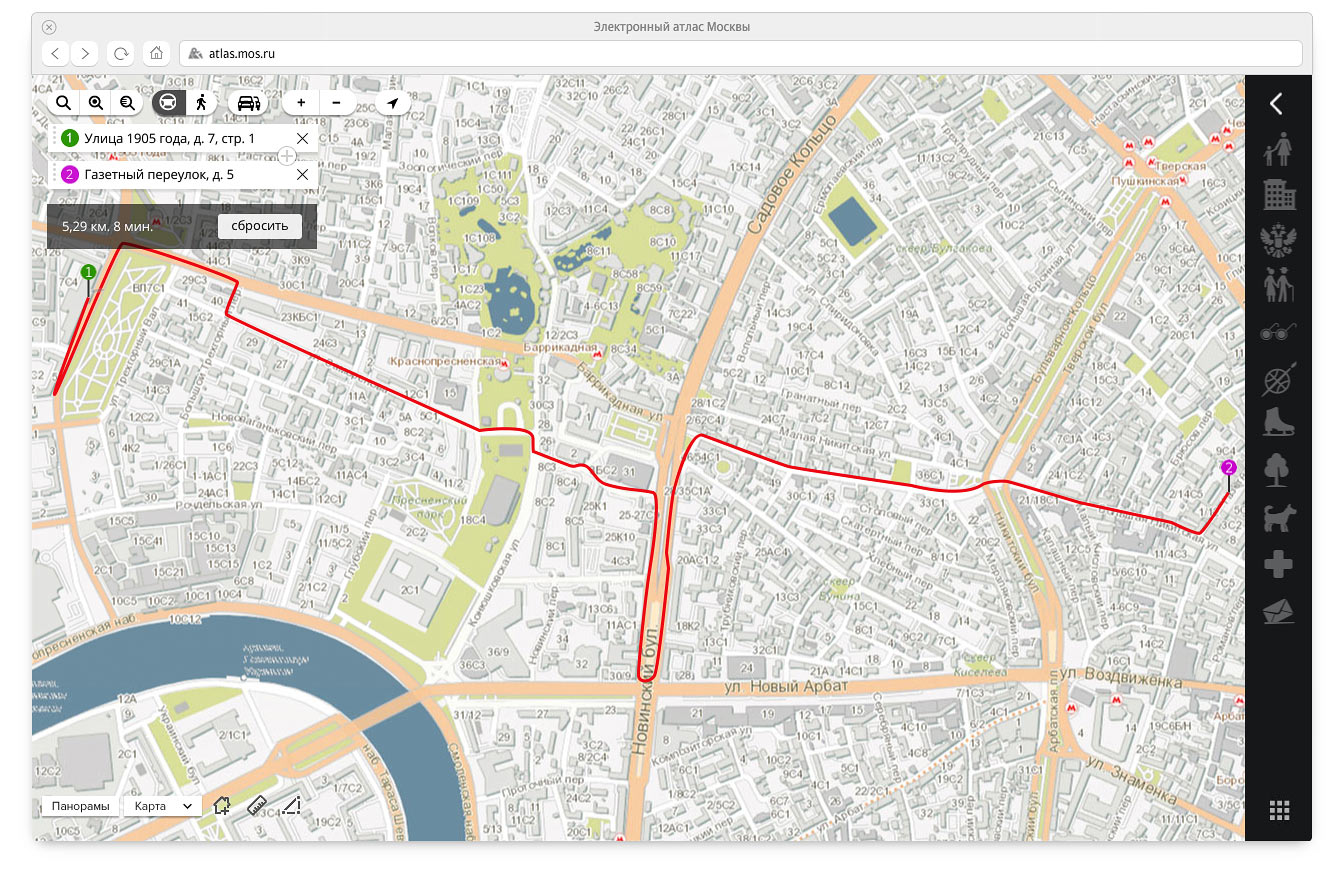This screenshot has width=1344, height=879.
Task: Click the browser reload button
Action: [121, 53]
